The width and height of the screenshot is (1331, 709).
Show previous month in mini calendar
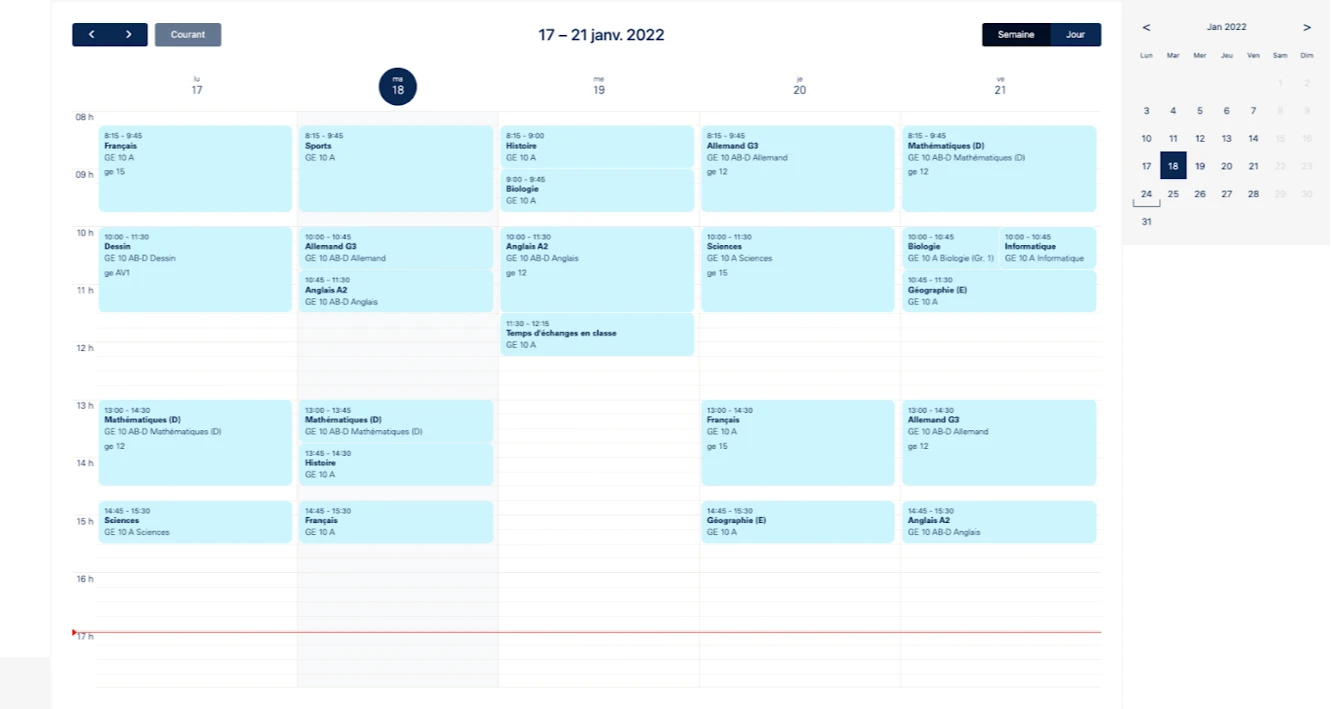[1146, 28]
